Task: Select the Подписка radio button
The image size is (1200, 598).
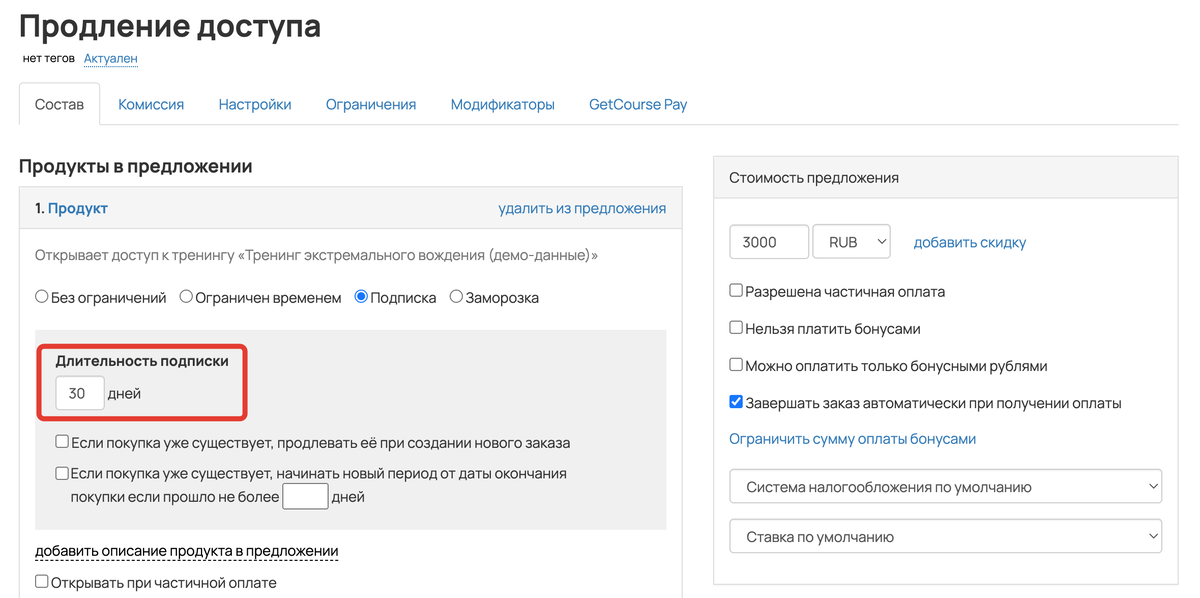Action: click(361, 297)
